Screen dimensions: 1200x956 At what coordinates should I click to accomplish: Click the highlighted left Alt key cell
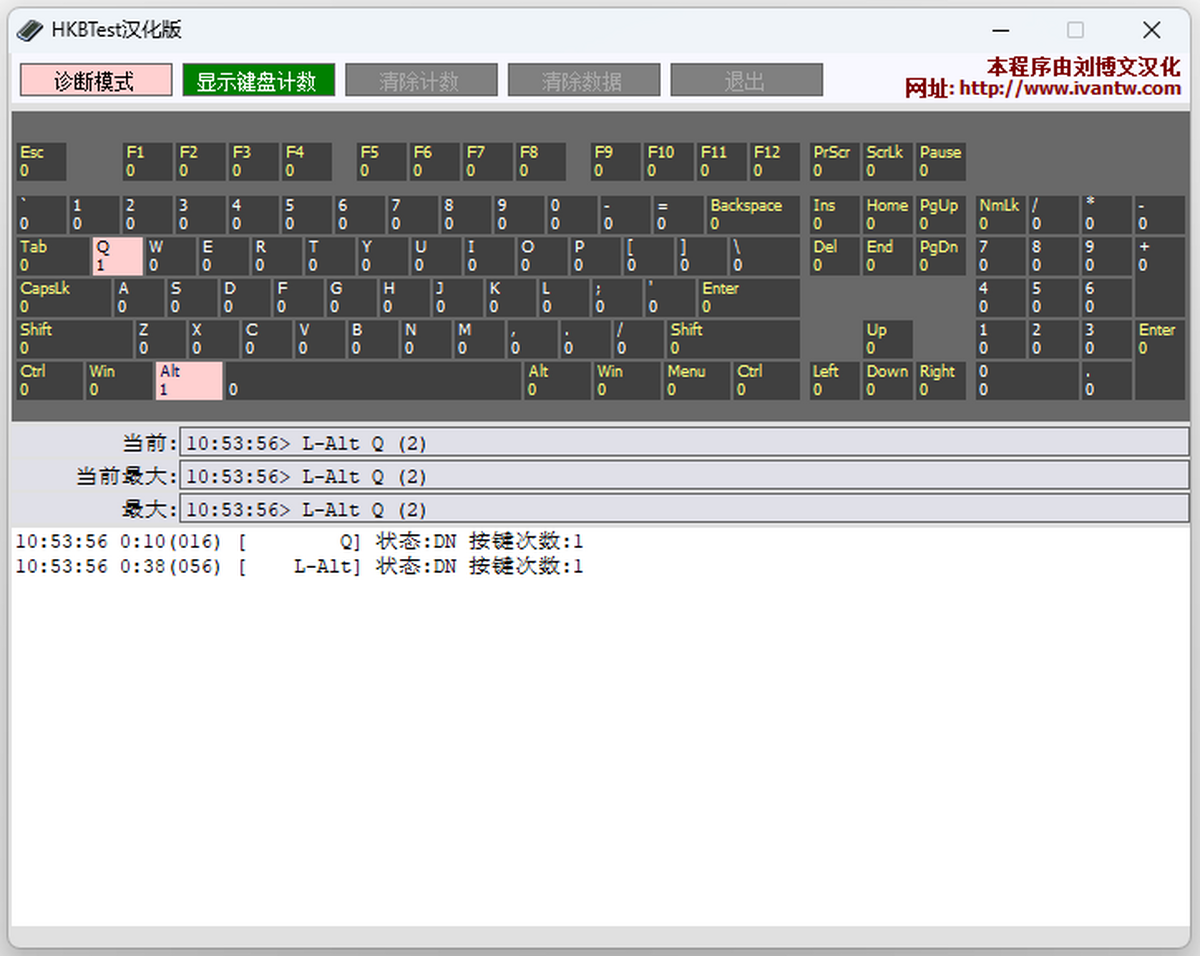pos(188,380)
